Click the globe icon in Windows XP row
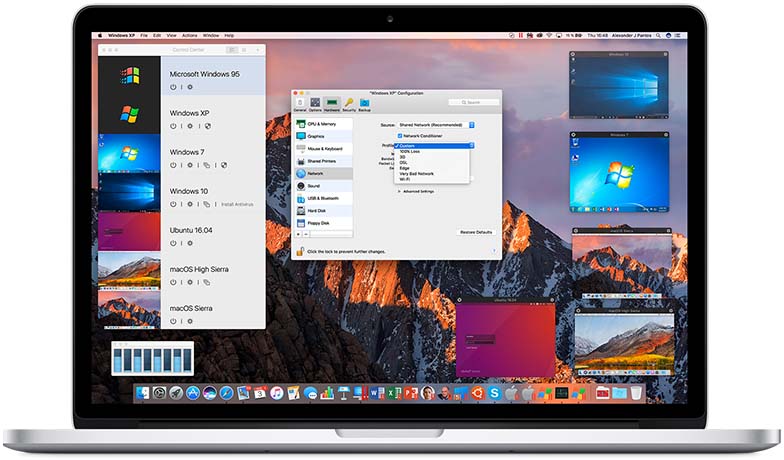Image resolution: width=784 pixels, height=460 pixels. (208, 126)
